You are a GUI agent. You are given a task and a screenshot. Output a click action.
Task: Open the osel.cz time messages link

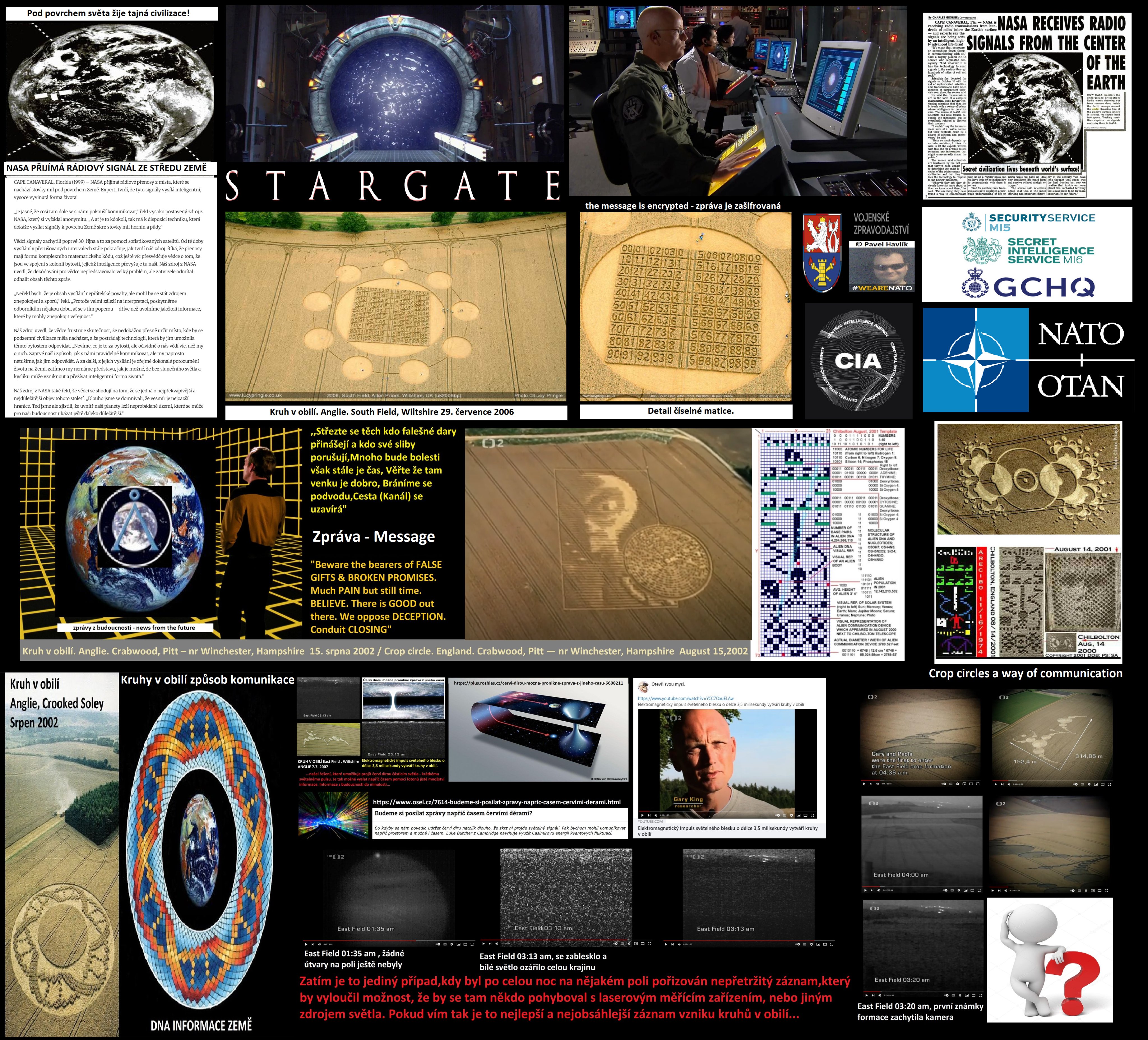(497, 802)
